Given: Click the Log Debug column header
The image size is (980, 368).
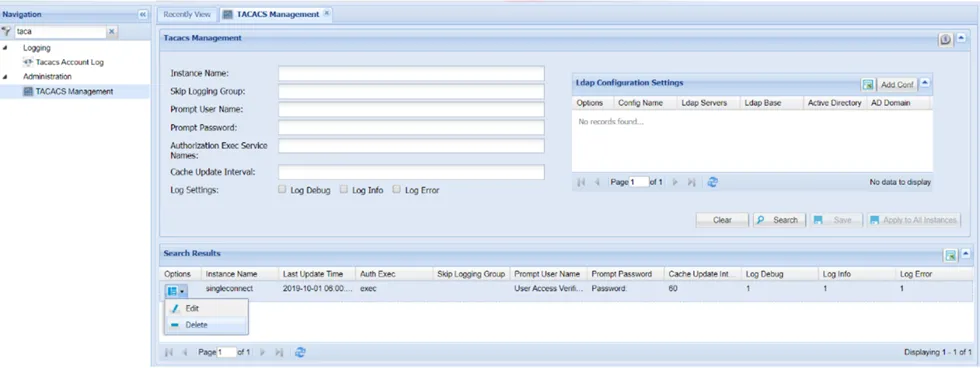Looking at the screenshot, I should pyautogui.click(x=779, y=274).
